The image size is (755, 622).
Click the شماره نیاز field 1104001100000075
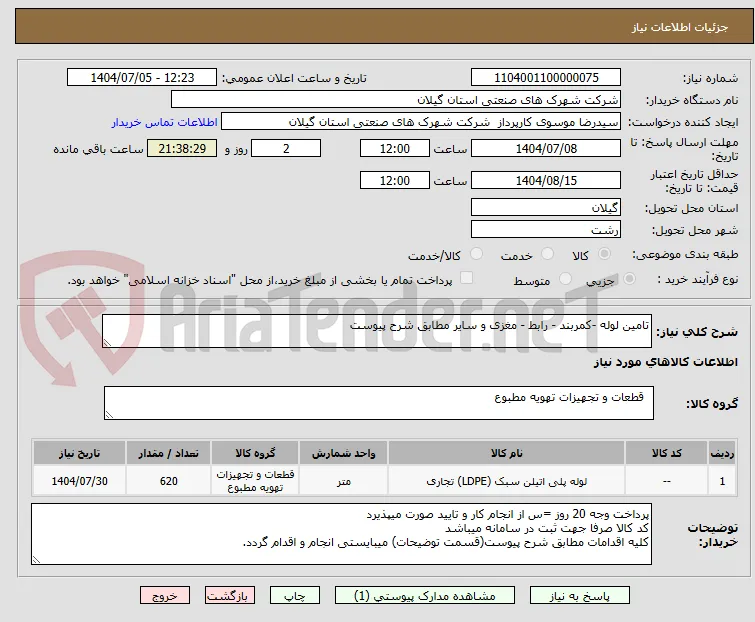pos(546,78)
